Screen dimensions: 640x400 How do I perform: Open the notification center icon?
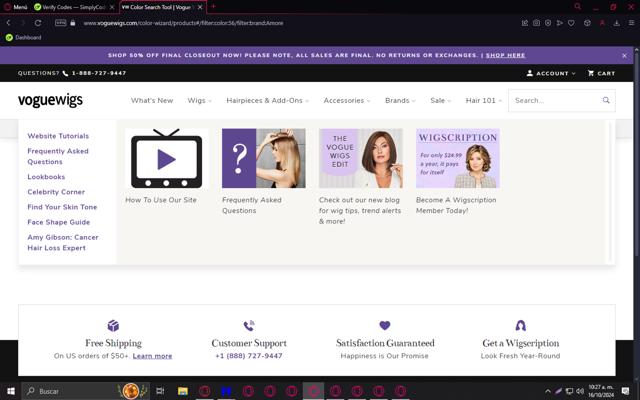pos(625,391)
